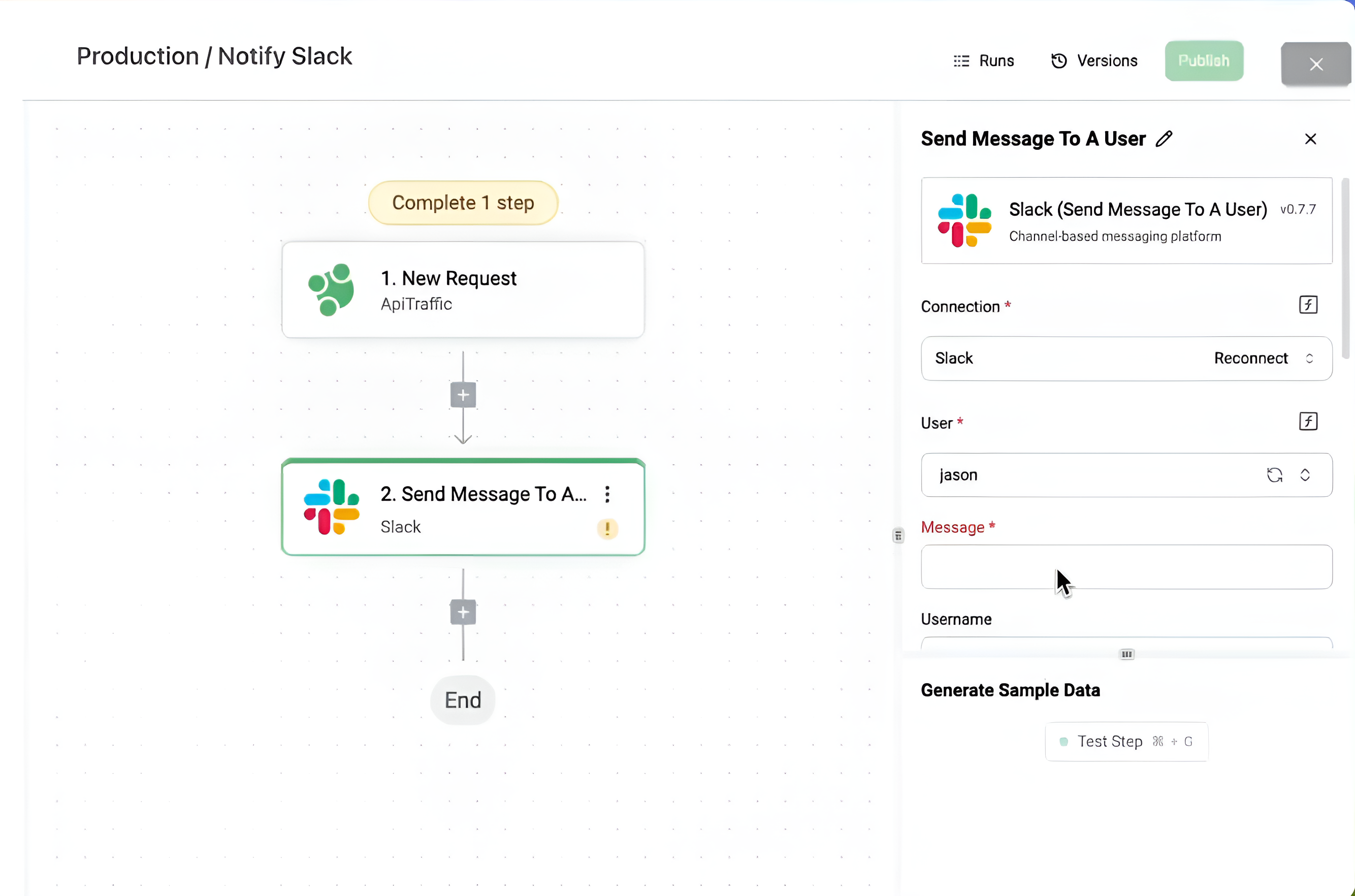Image resolution: width=1355 pixels, height=896 pixels.
Task: Click the pencil icon to rename step
Action: click(1164, 139)
